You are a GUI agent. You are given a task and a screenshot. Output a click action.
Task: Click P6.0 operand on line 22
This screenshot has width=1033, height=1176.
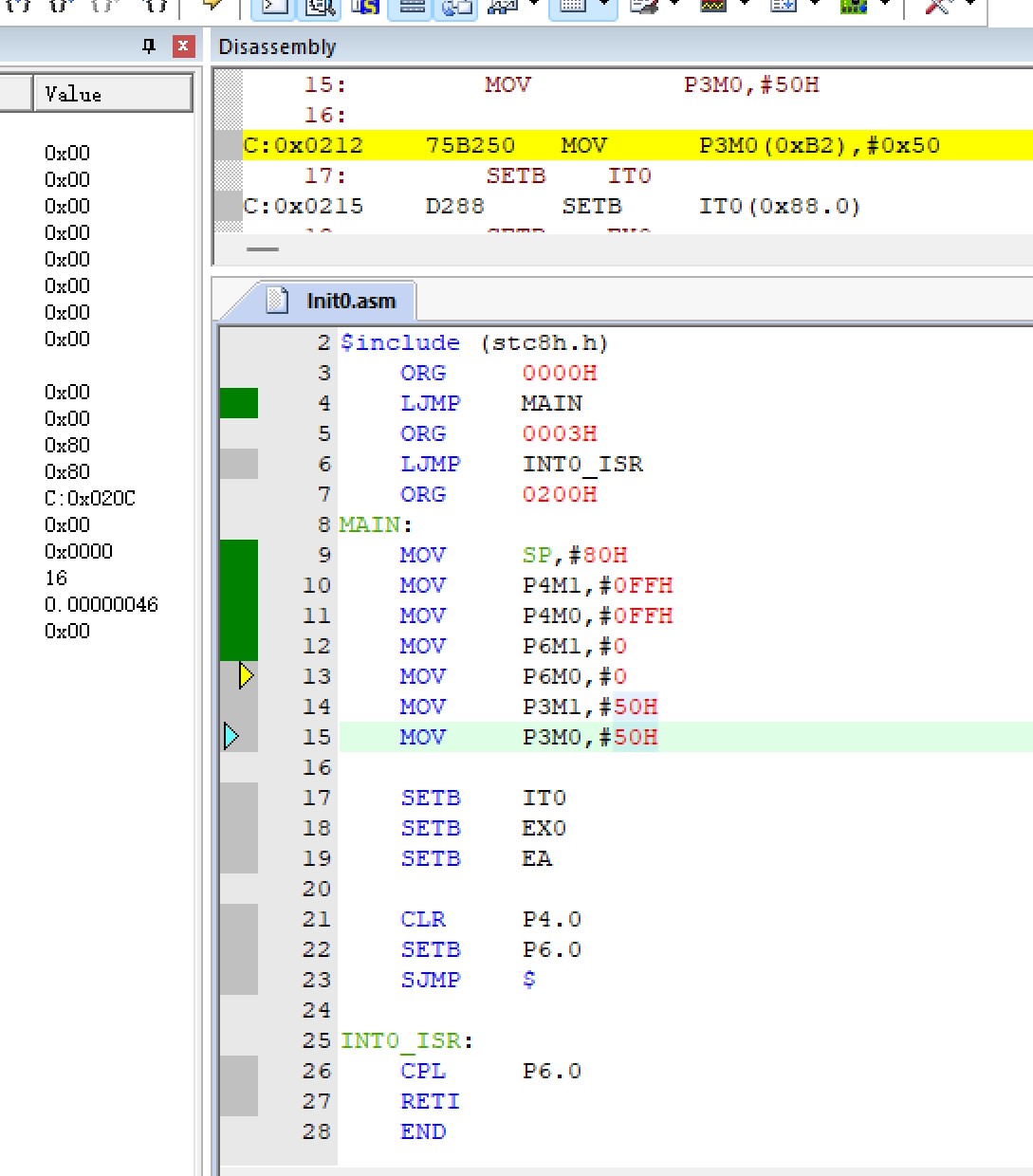pyautogui.click(x=552, y=949)
